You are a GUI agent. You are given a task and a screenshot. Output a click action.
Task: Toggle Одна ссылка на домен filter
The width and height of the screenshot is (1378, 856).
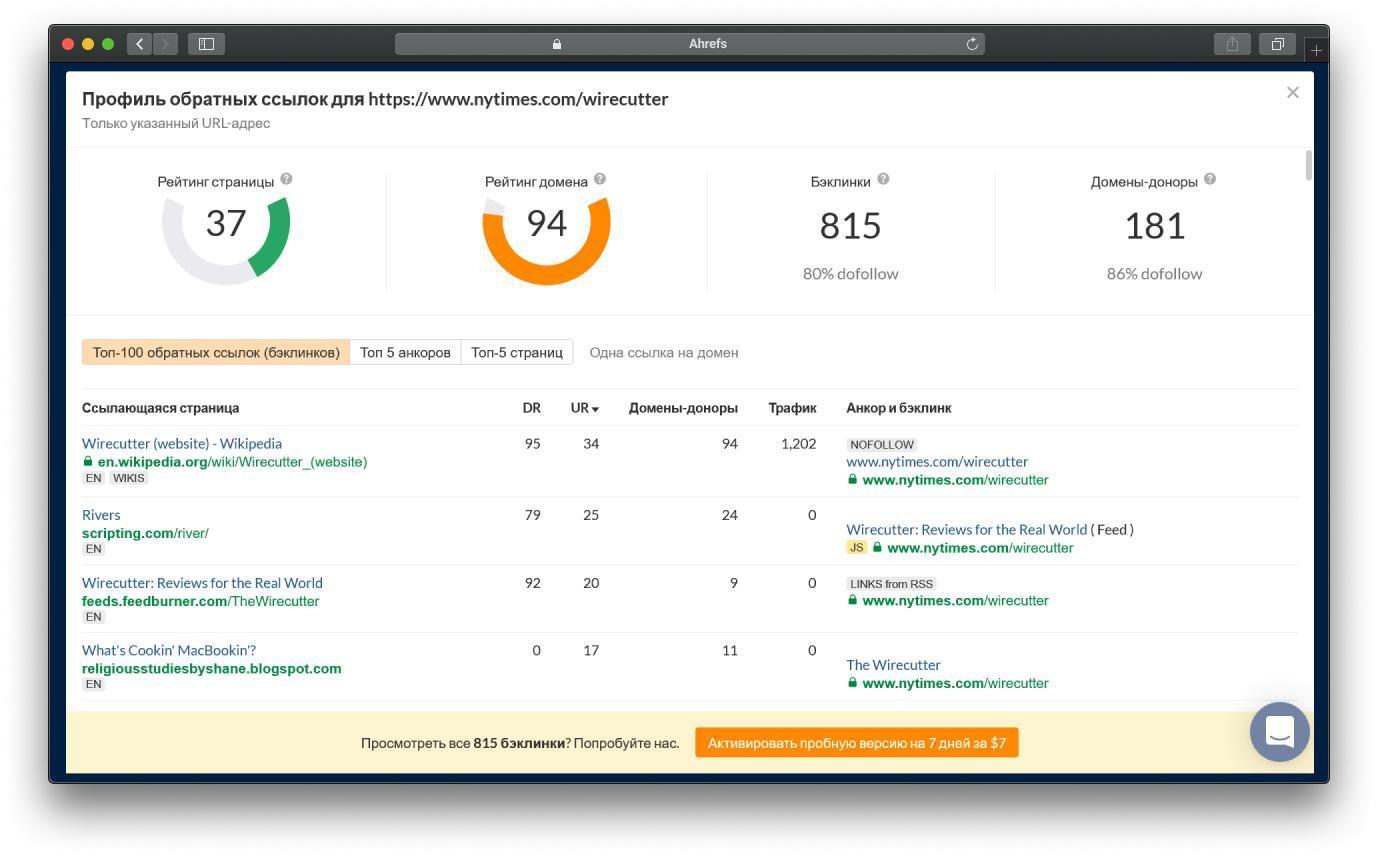[664, 352]
